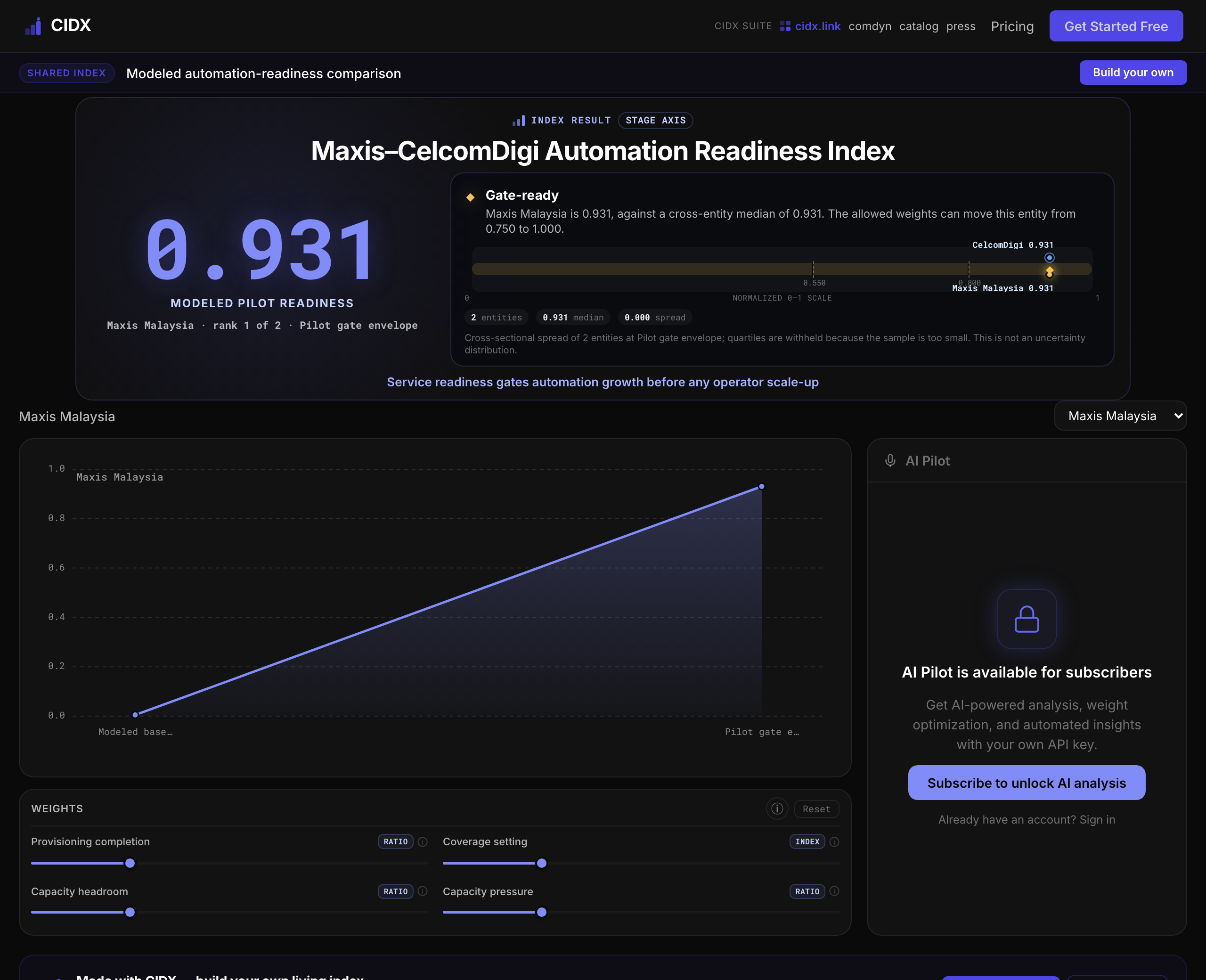Screen dimensions: 1206x980
Task: Click 'CIDX SUITE' nav label
Action: pyautogui.click(x=742, y=26)
